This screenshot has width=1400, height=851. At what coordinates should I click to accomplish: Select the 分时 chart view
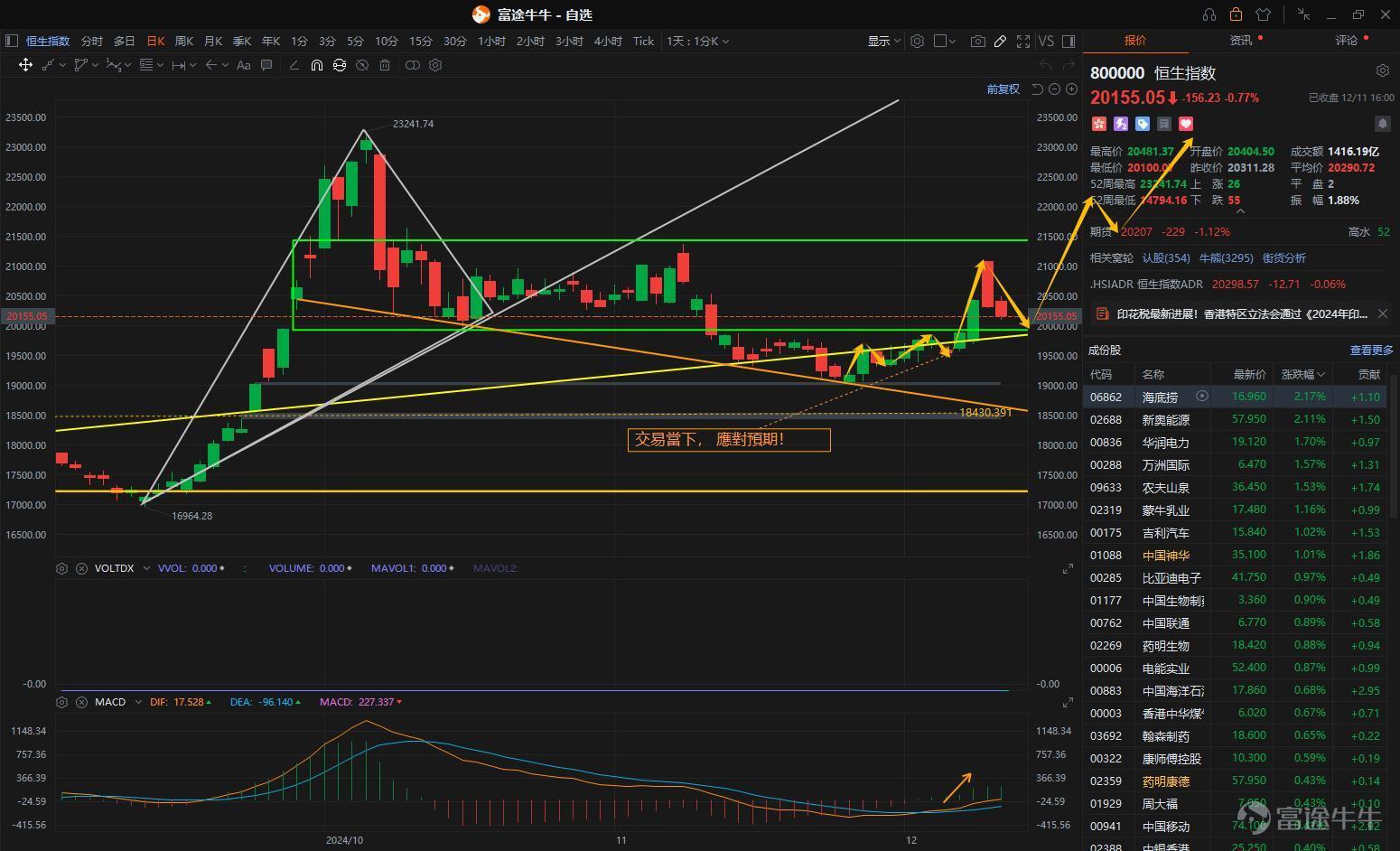click(x=92, y=41)
